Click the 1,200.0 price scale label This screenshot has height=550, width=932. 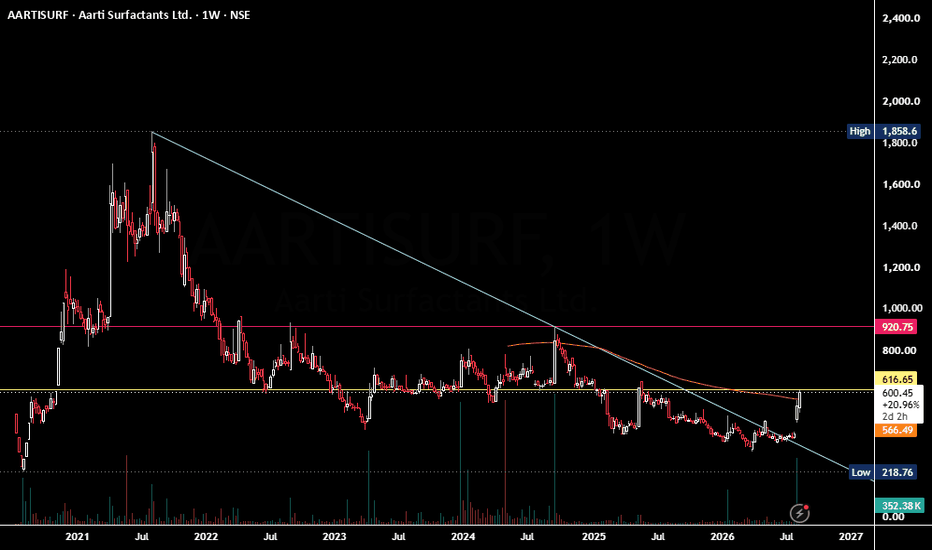coord(901,268)
